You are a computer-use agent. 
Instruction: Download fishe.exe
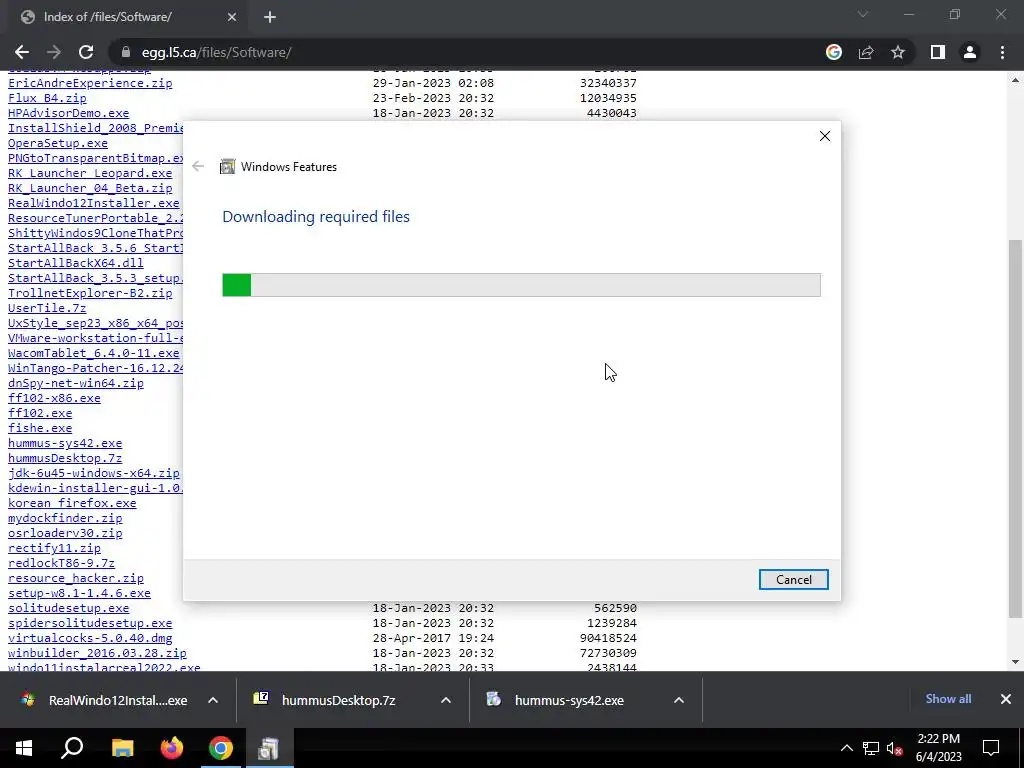coord(40,428)
